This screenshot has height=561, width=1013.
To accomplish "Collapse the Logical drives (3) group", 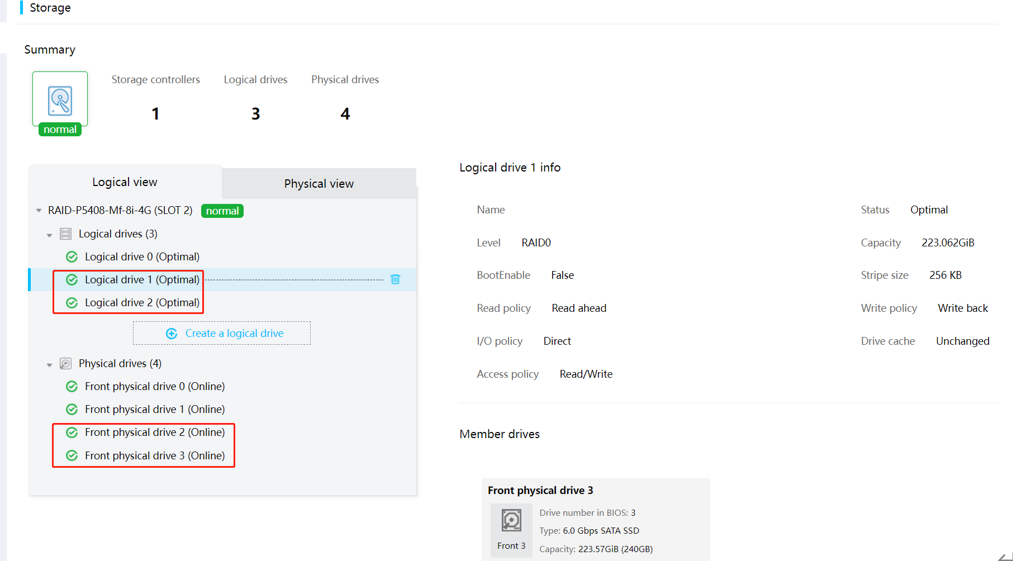I will (49, 235).
